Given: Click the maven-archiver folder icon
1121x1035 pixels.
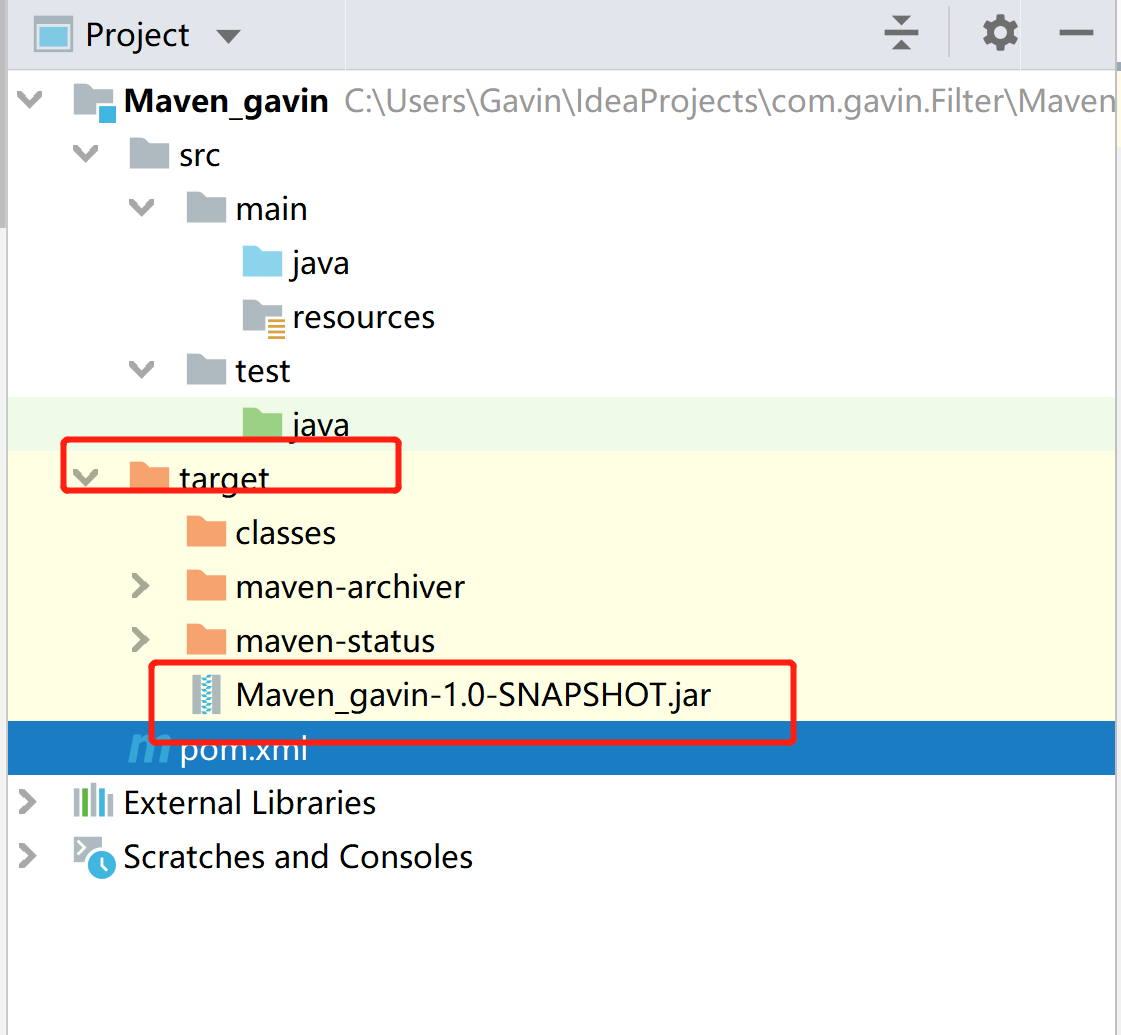Looking at the screenshot, I should point(206,585).
